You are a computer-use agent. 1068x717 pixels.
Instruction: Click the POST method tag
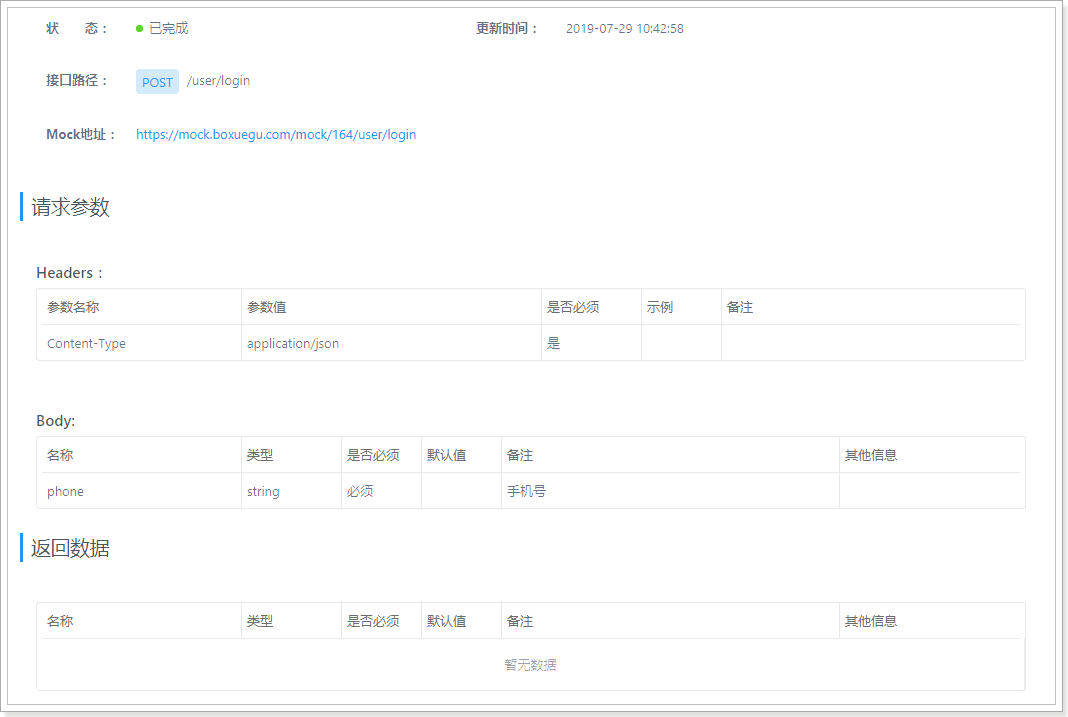(157, 82)
